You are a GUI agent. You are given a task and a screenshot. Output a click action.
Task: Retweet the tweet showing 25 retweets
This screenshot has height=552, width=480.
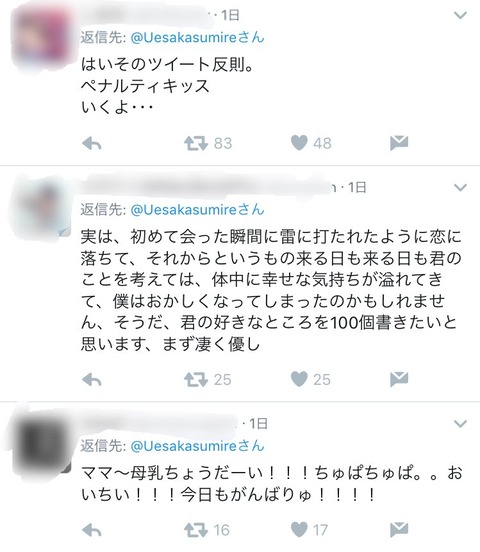point(196,380)
